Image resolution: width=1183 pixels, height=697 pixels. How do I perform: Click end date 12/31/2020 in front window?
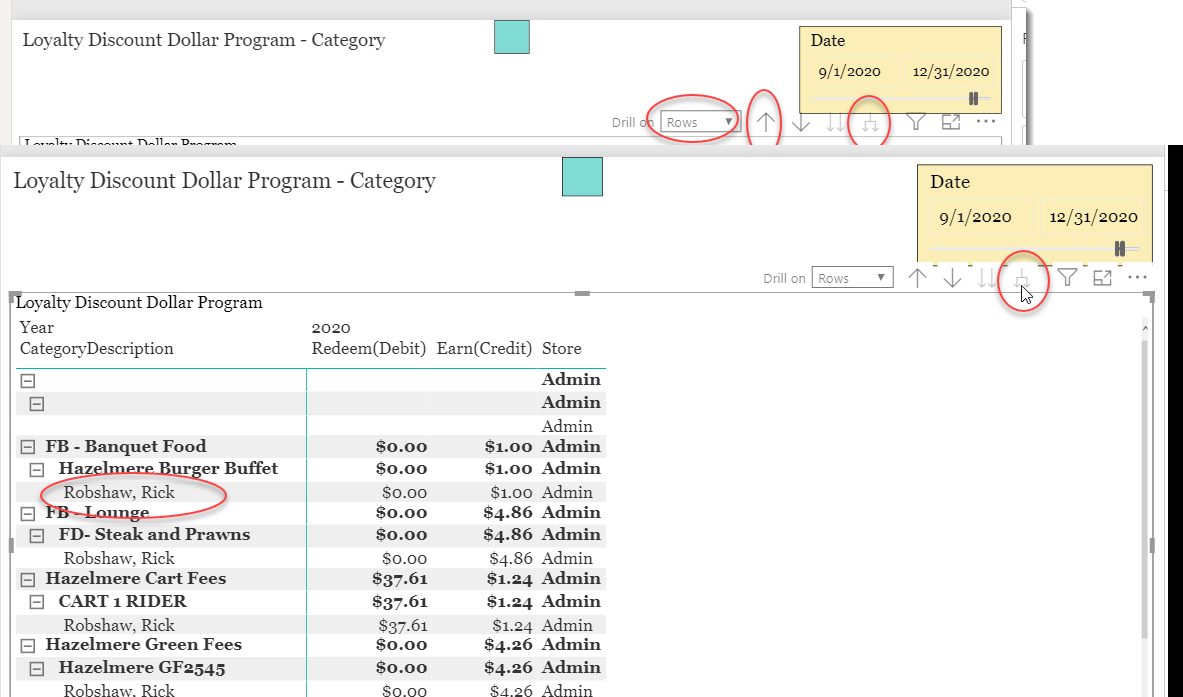point(1093,217)
